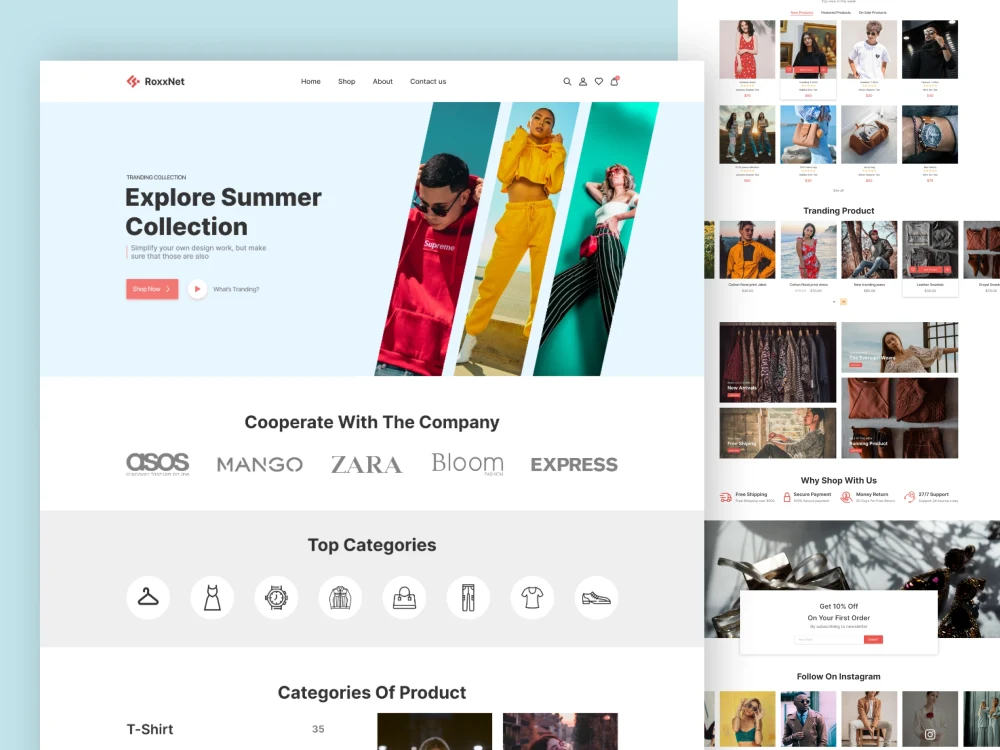Open the user account icon
Image resolution: width=1000 pixels, height=750 pixels.
583,82
